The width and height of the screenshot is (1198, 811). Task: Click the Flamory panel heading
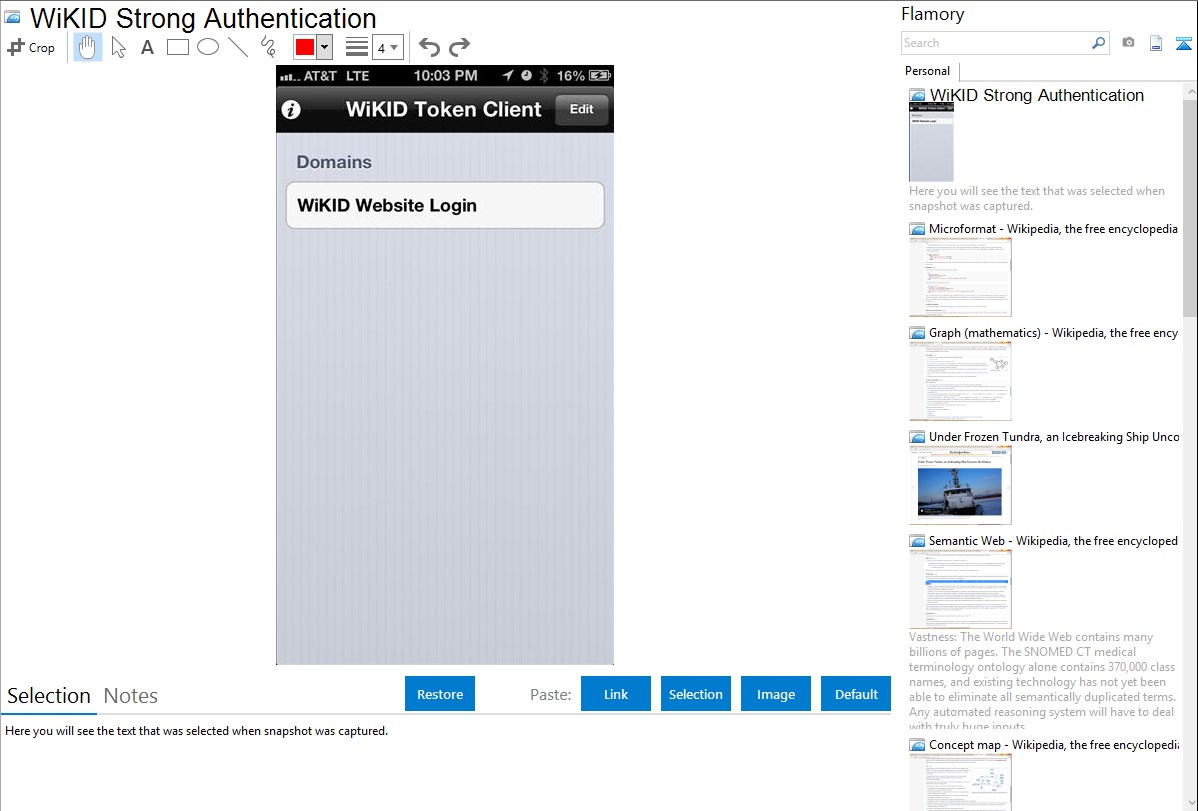point(933,14)
